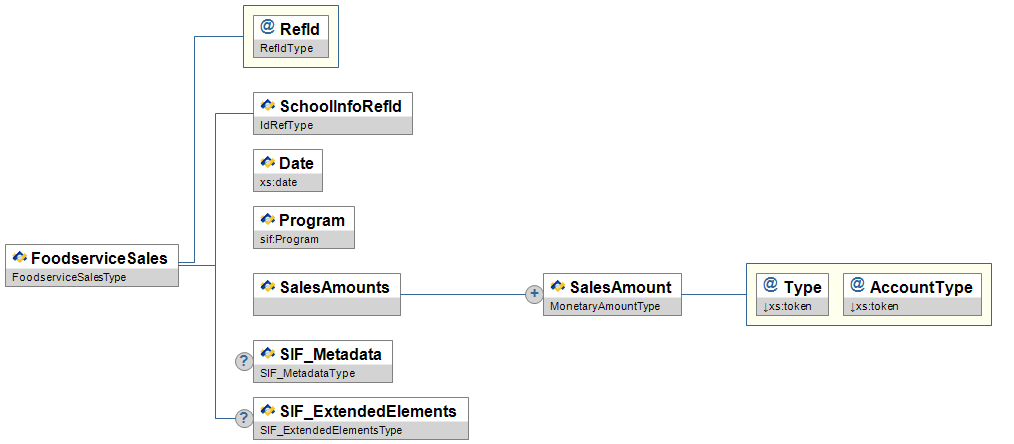Click the SalesAmounts element icon
Viewport: 1014px width, 444px height.
coord(267,286)
